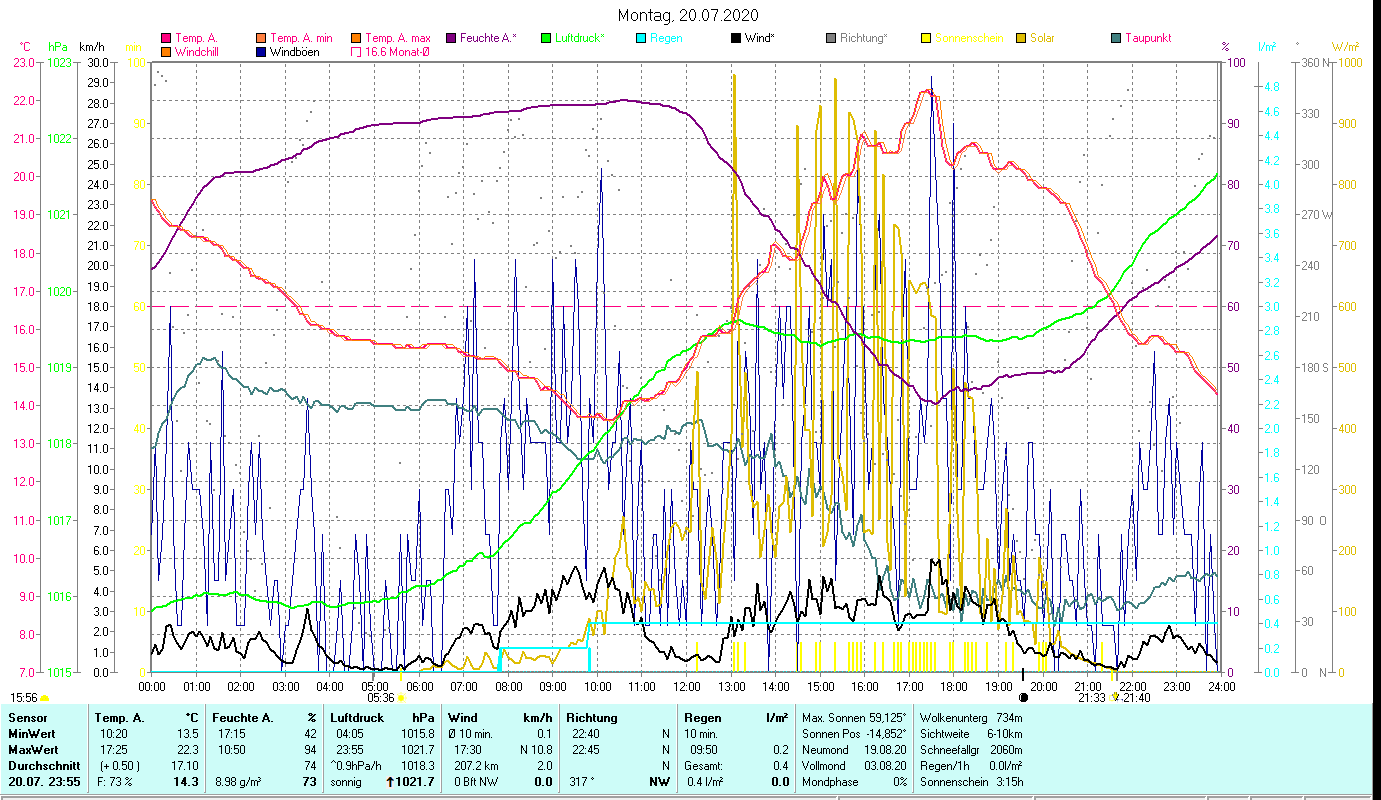Viewport: 1381px width, 800px height.
Task: Click the 'Wolkenunterg 734m' entry
Action: coord(971,718)
